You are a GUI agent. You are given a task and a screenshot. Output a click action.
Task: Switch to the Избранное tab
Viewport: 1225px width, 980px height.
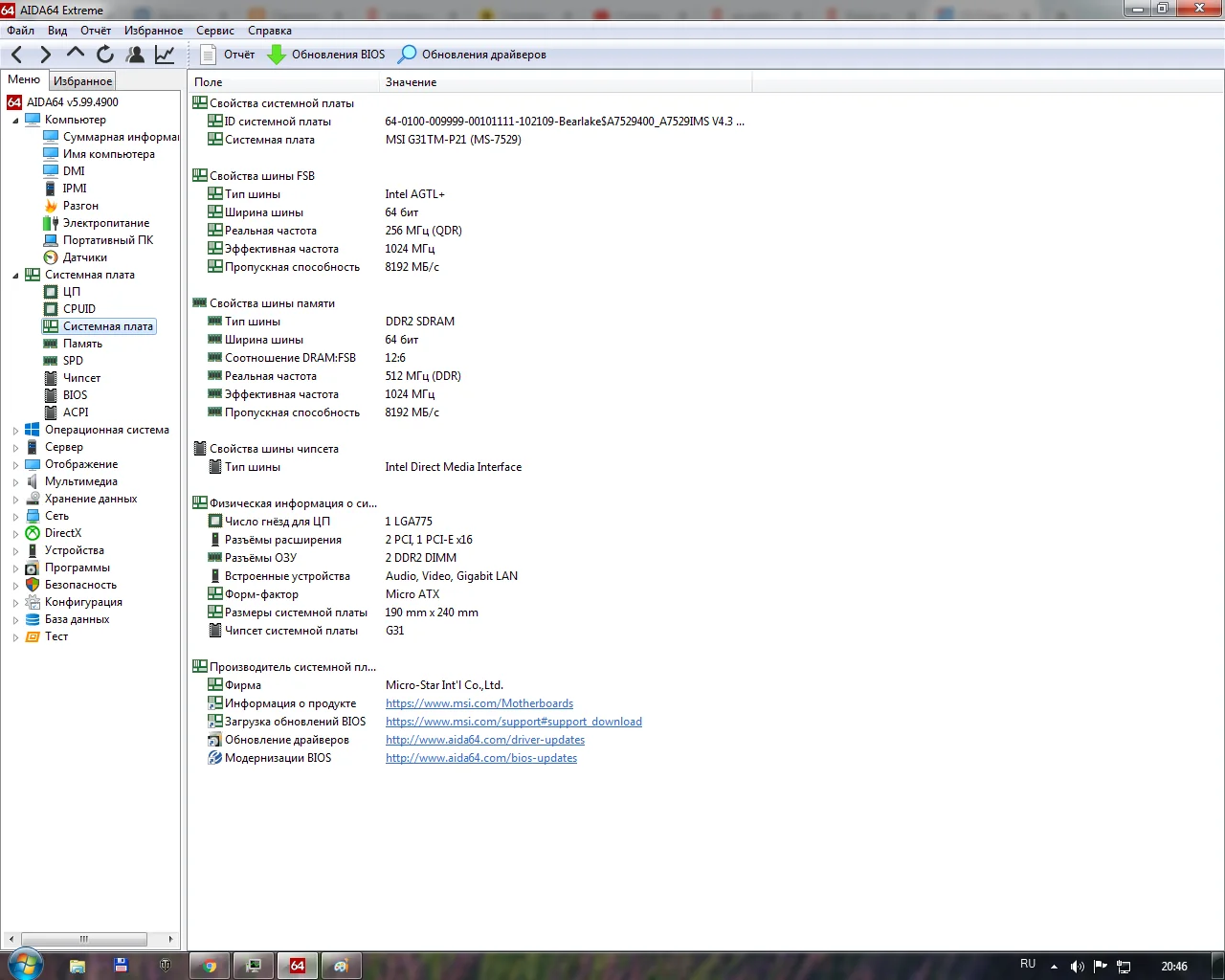tap(82, 81)
